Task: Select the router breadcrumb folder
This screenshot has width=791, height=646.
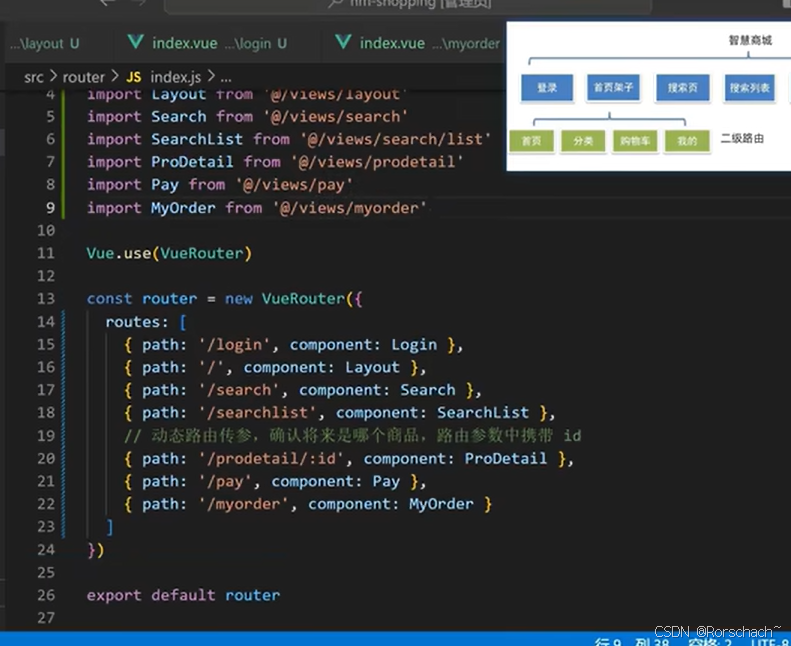Action: [x=83, y=77]
